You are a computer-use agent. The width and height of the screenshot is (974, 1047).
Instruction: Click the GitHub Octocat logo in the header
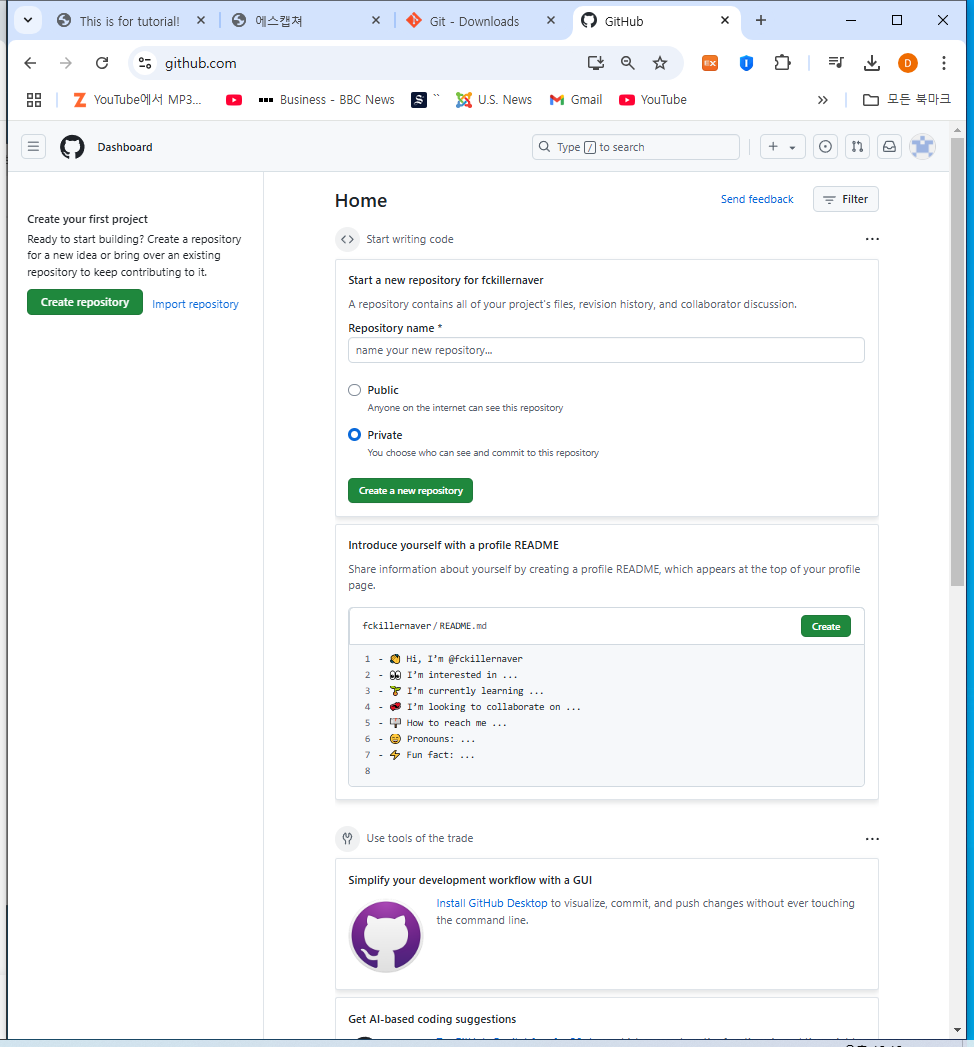click(72, 147)
